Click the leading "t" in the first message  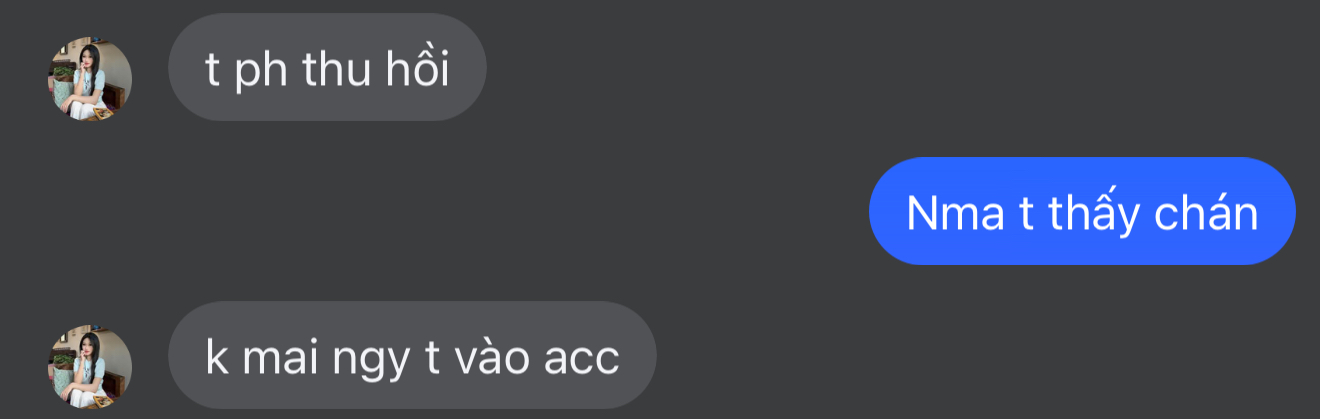(212, 70)
